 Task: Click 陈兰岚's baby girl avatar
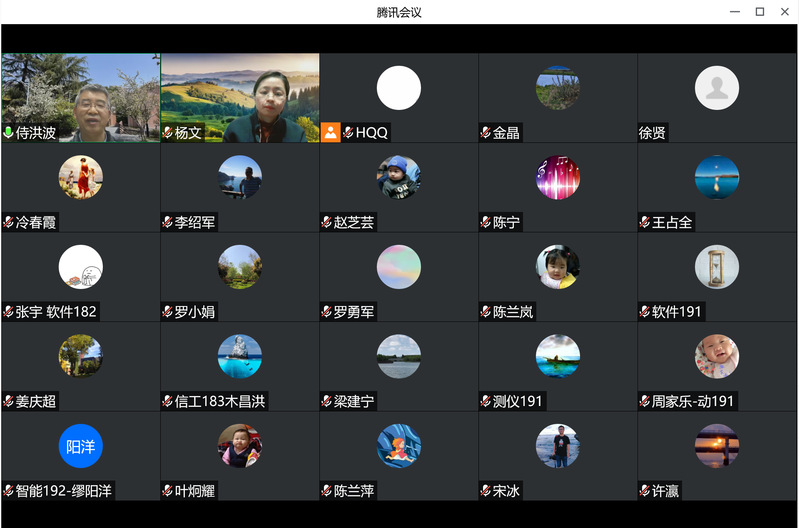click(x=558, y=267)
